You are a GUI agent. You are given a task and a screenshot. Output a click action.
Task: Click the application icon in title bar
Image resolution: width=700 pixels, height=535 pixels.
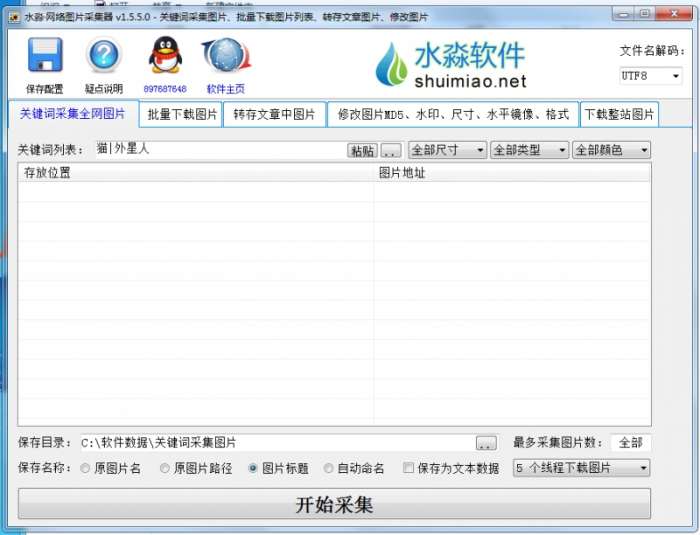[15, 17]
